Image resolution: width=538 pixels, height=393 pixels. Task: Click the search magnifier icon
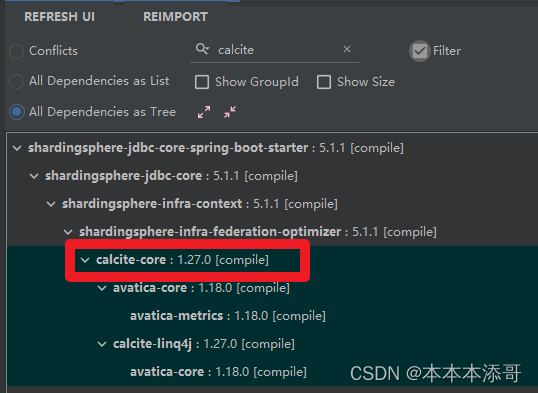202,49
